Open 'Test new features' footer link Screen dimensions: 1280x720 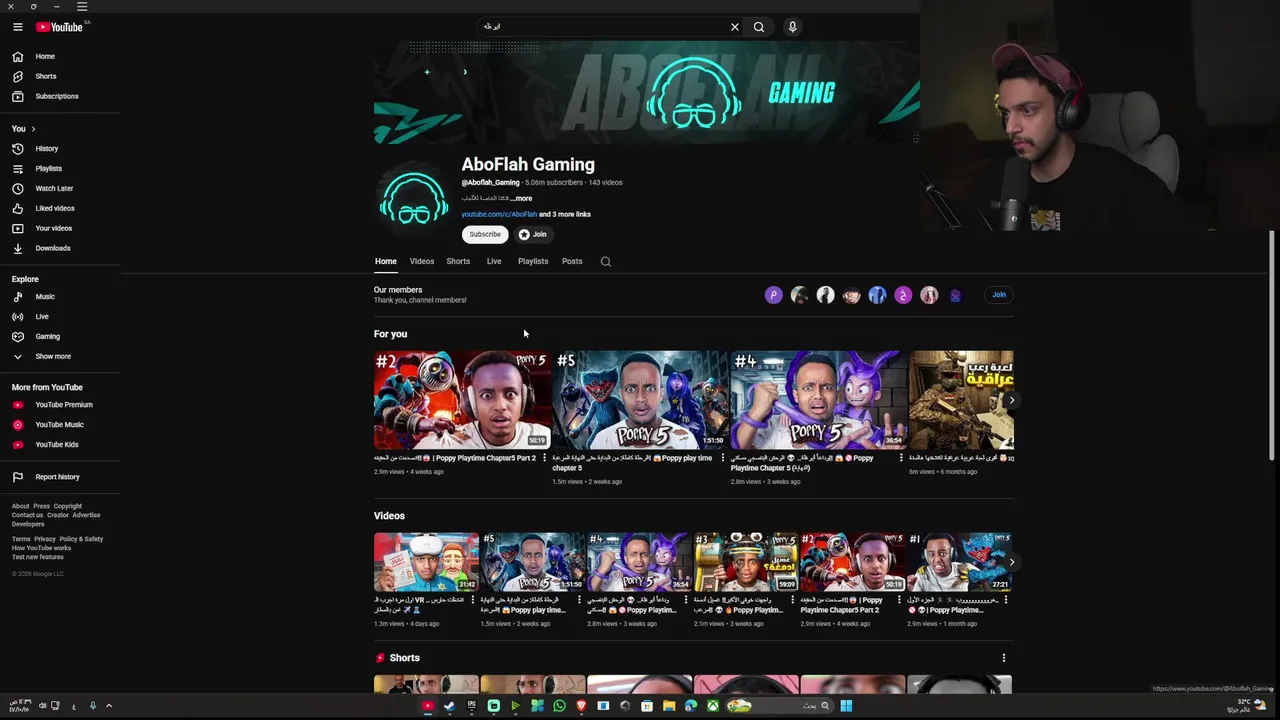38,557
